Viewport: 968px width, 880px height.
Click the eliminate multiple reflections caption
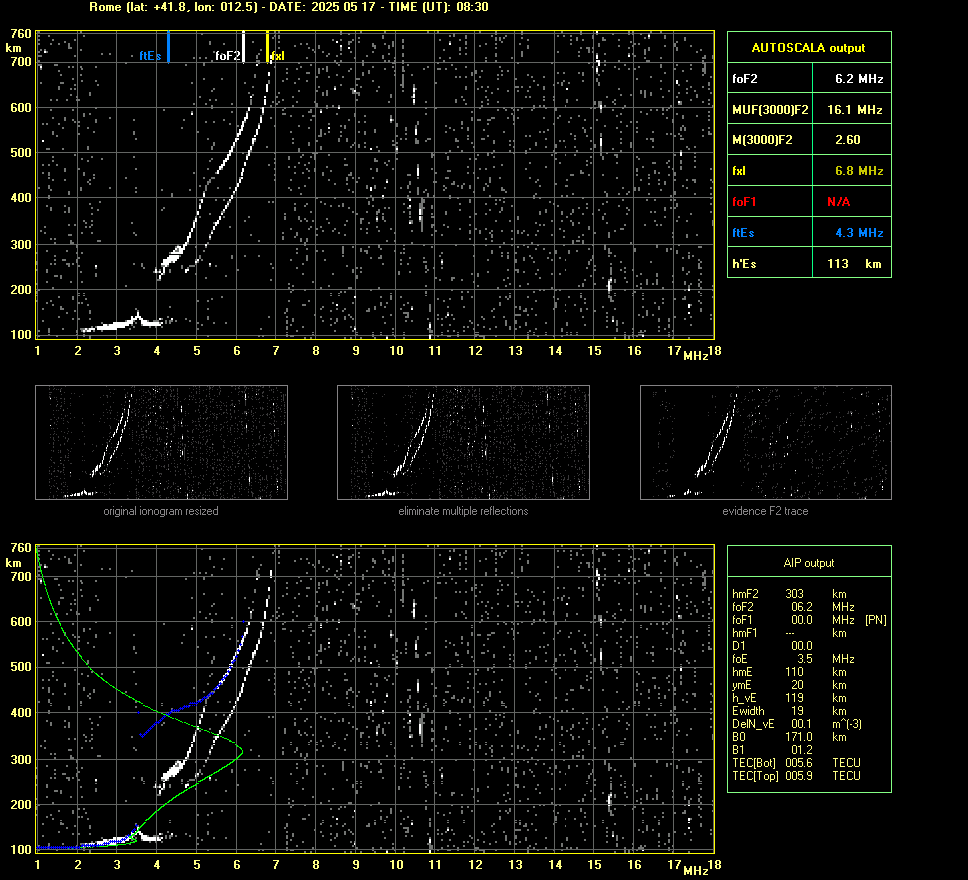463,511
